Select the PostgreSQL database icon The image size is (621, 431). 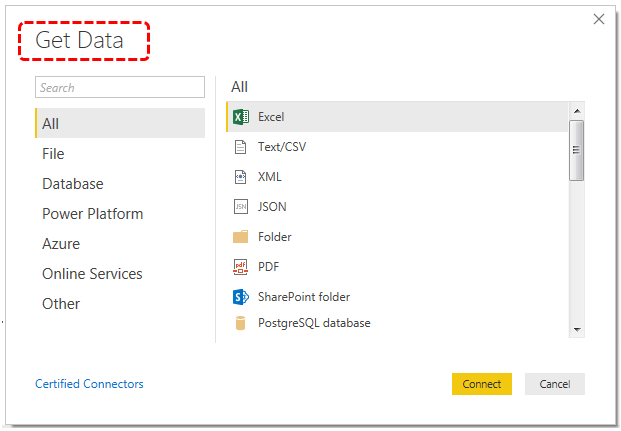click(240, 323)
